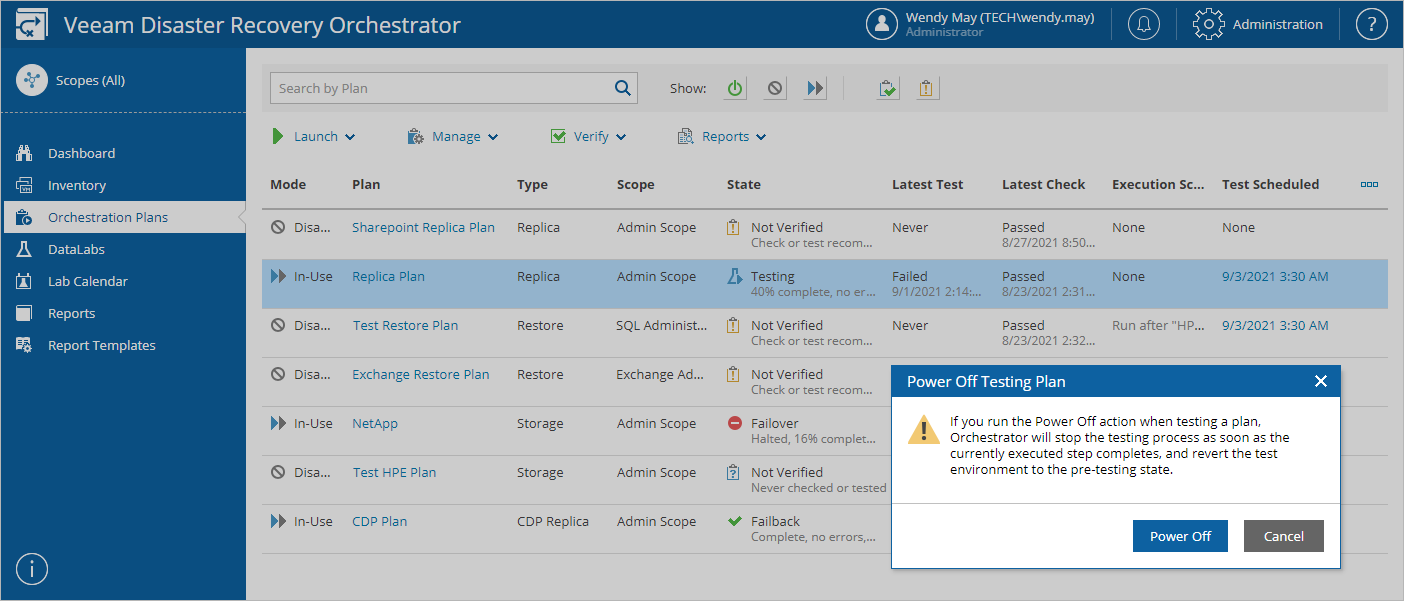1404x601 pixels.
Task: Click the Scopes (All) icon
Action: coord(32,81)
